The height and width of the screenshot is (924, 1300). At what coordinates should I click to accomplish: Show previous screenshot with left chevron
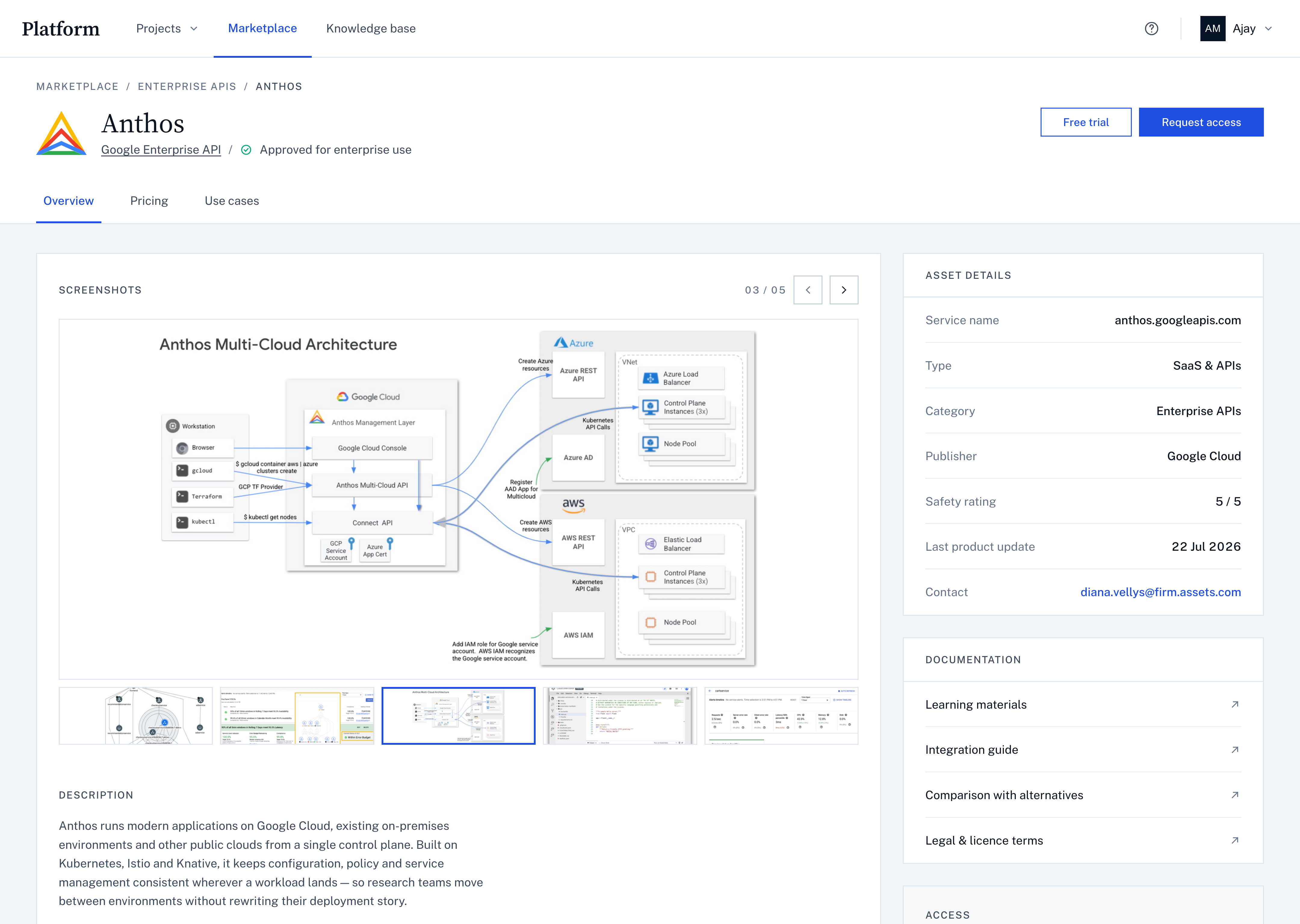click(808, 290)
